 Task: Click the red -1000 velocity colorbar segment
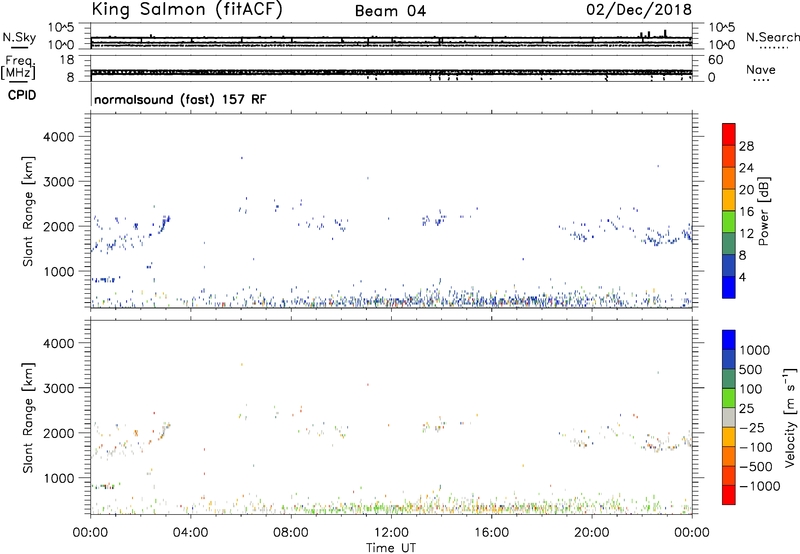(729, 495)
